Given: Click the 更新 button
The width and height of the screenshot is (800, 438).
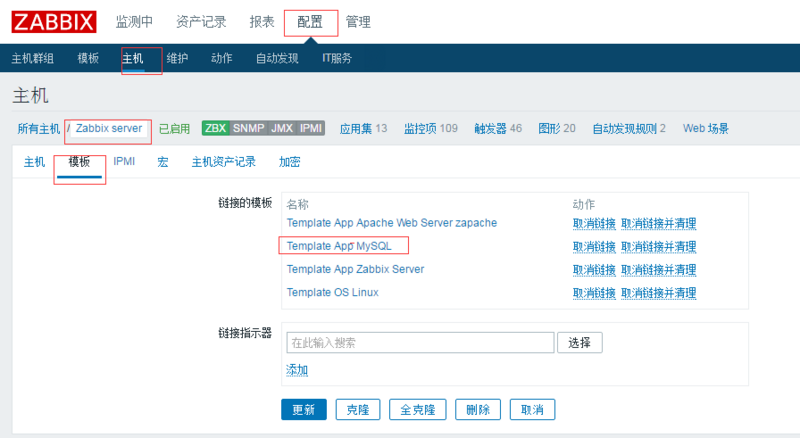Looking at the screenshot, I should click(304, 409).
